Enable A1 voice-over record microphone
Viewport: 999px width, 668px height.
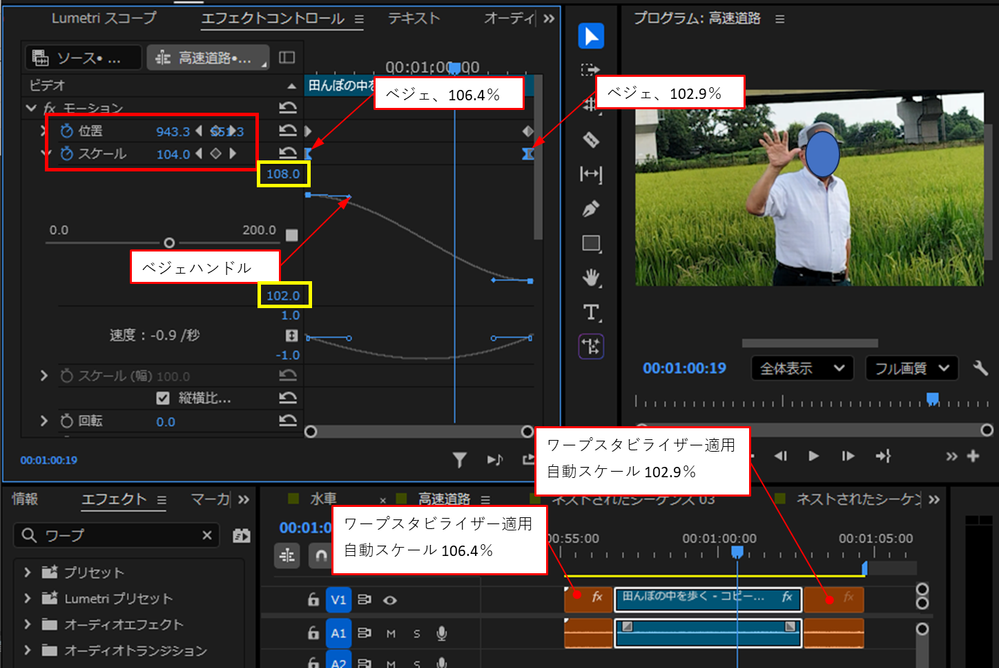click(x=441, y=633)
